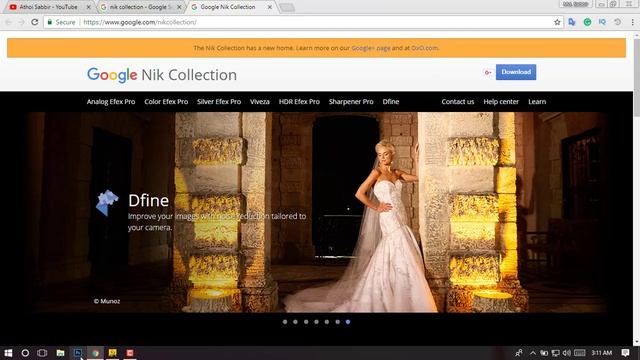The width and height of the screenshot is (640, 360).
Task: Click the battery tray icon
Action: (x=544, y=353)
